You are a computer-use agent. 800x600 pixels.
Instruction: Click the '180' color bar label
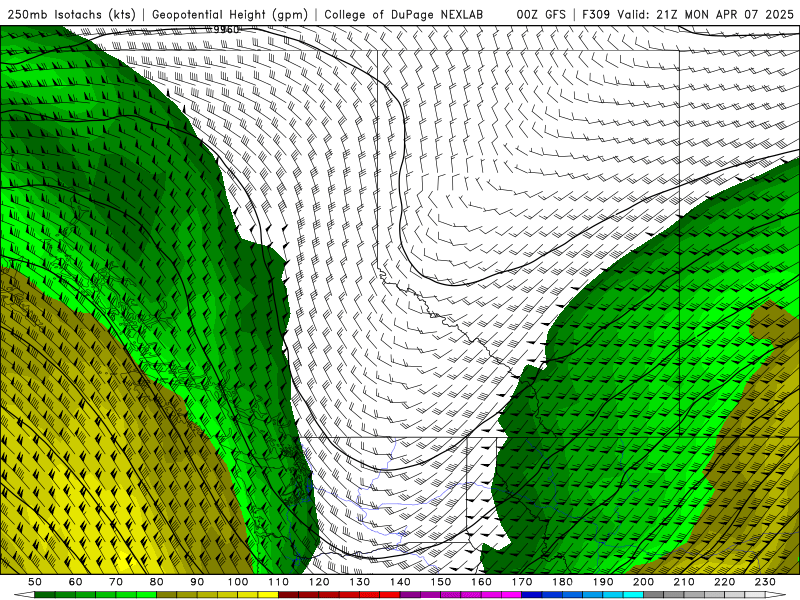562,582
